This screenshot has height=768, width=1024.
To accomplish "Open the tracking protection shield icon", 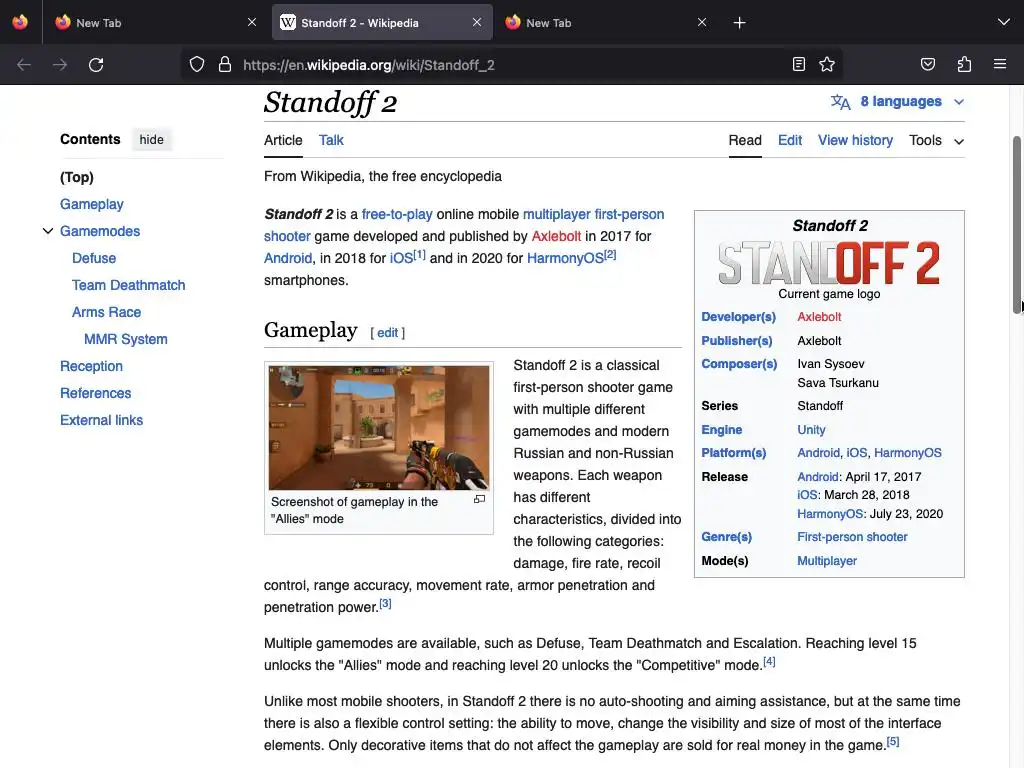I will [197, 65].
